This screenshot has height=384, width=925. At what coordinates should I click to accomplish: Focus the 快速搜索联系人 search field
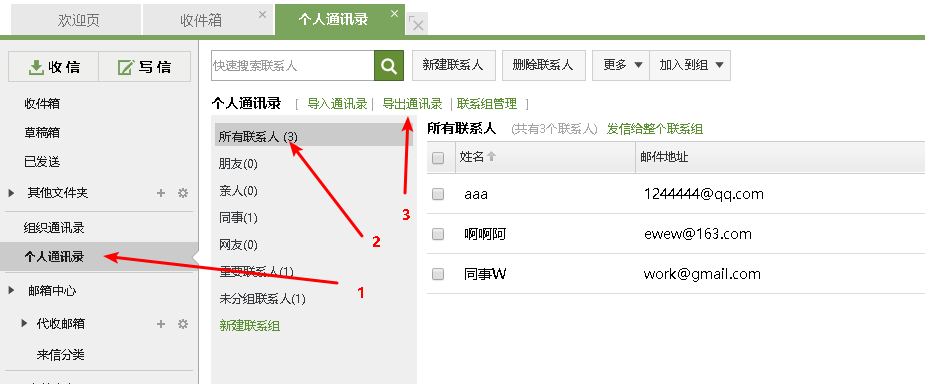(x=293, y=65)
